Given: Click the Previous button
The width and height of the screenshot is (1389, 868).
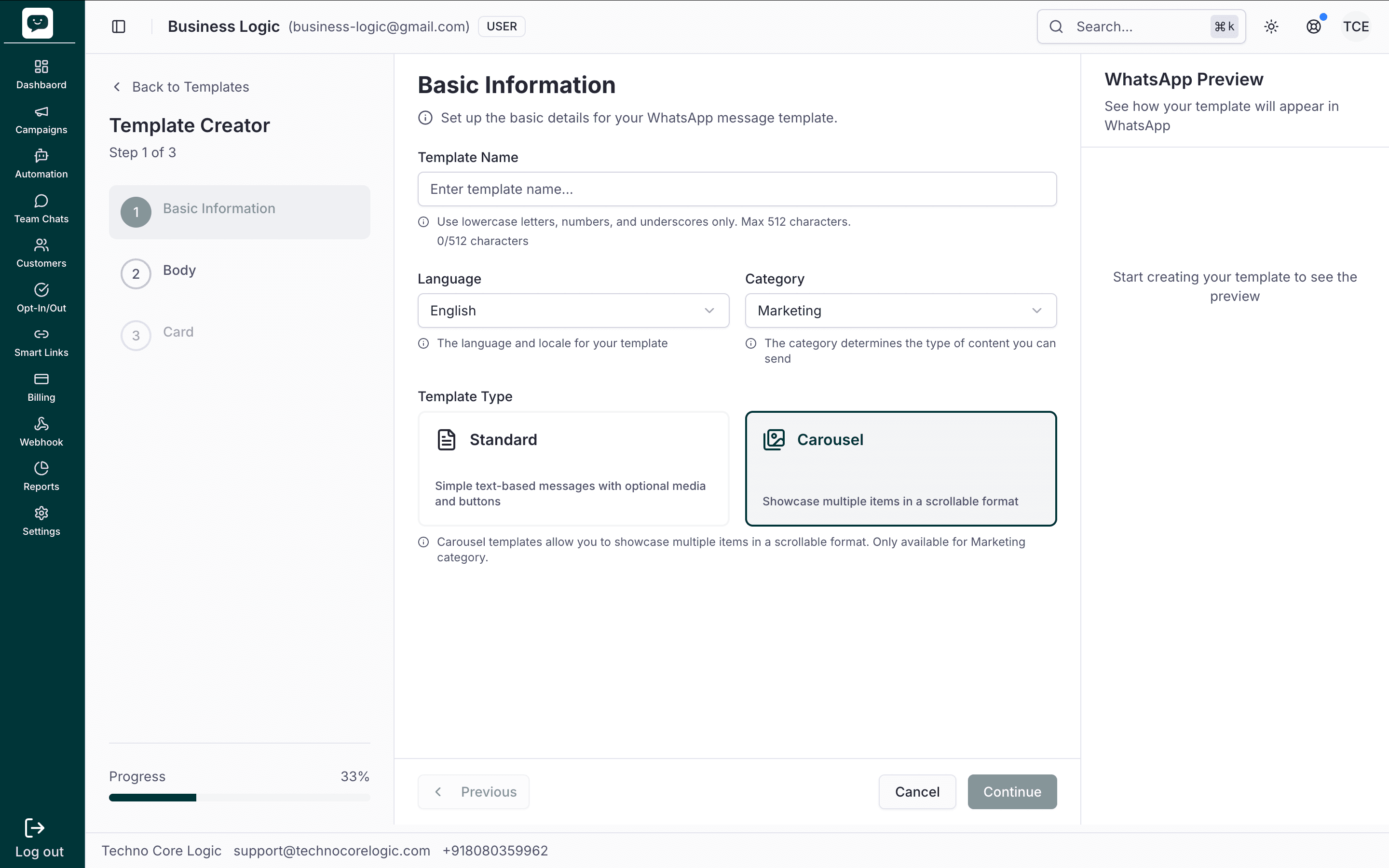Looking at the screenshot, I should click(474, 792).
